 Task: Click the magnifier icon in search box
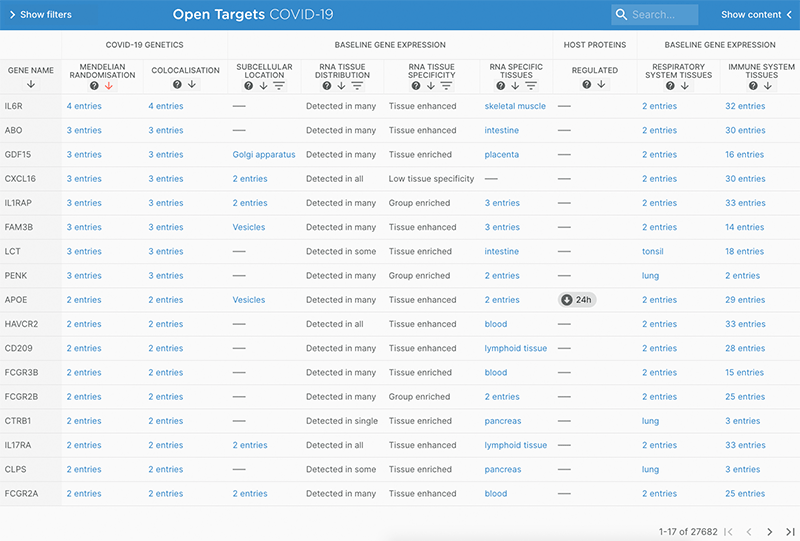pos(621,14)
